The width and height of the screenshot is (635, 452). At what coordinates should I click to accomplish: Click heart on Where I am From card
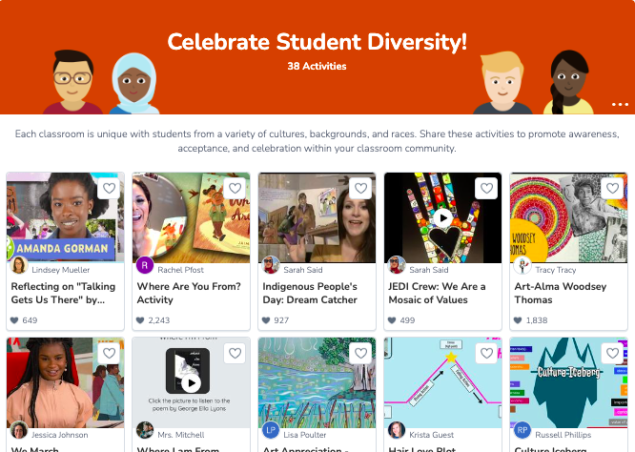click(x=235, y=353)
